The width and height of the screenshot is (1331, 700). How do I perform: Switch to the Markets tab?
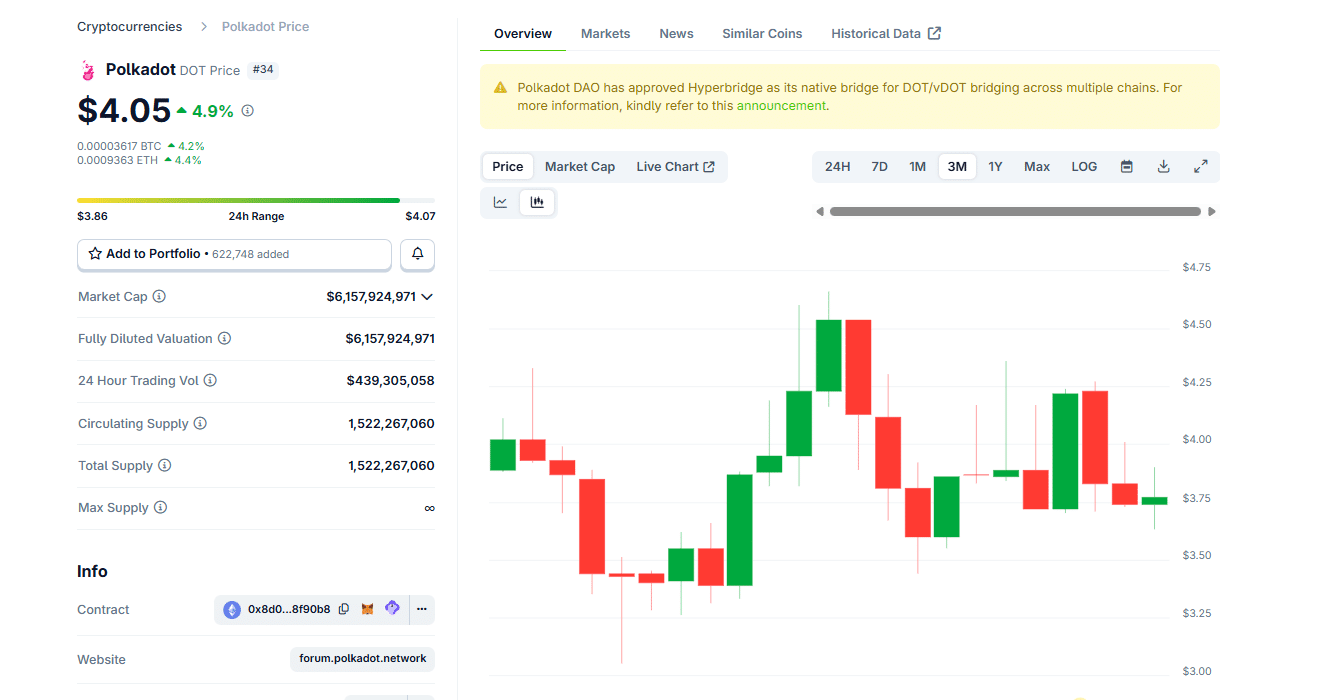pyautogui.click(x=606, y=34)
